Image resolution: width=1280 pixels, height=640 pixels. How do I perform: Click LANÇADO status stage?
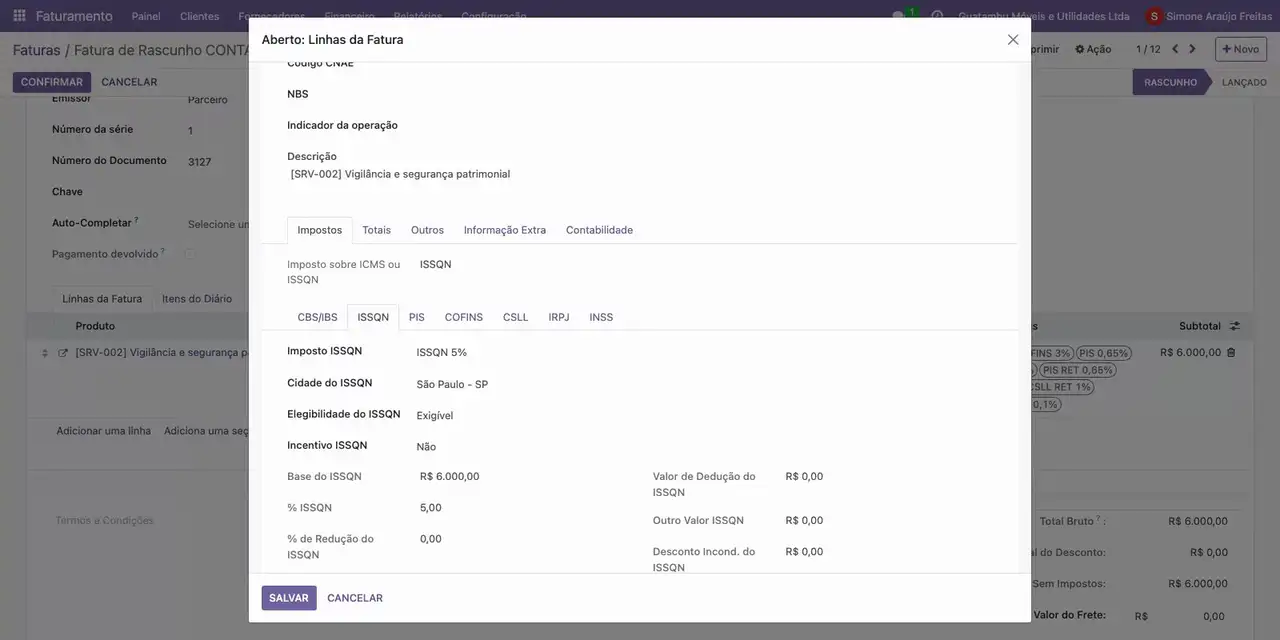tap(1244, 82)
